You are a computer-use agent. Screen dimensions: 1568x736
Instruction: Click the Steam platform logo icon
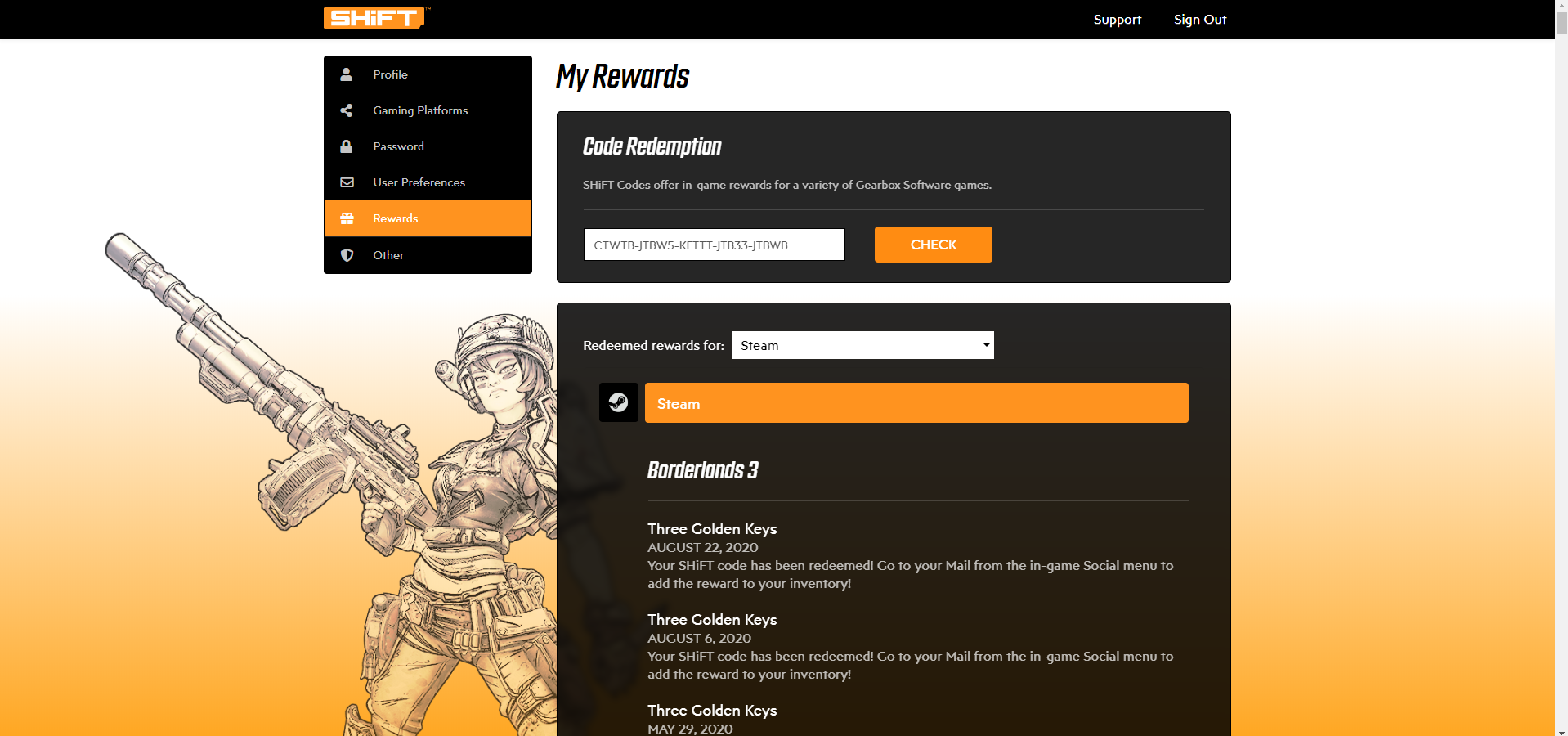(619, 402)
